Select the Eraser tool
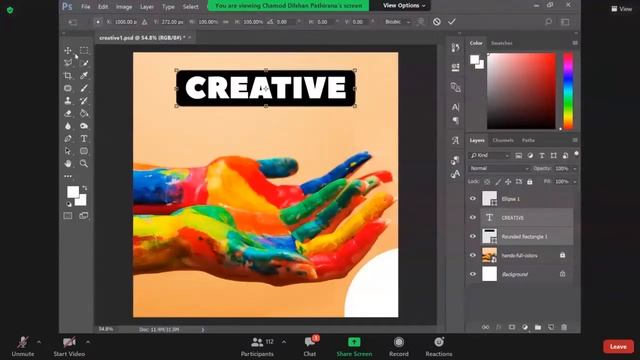 [x=68, y=113]
